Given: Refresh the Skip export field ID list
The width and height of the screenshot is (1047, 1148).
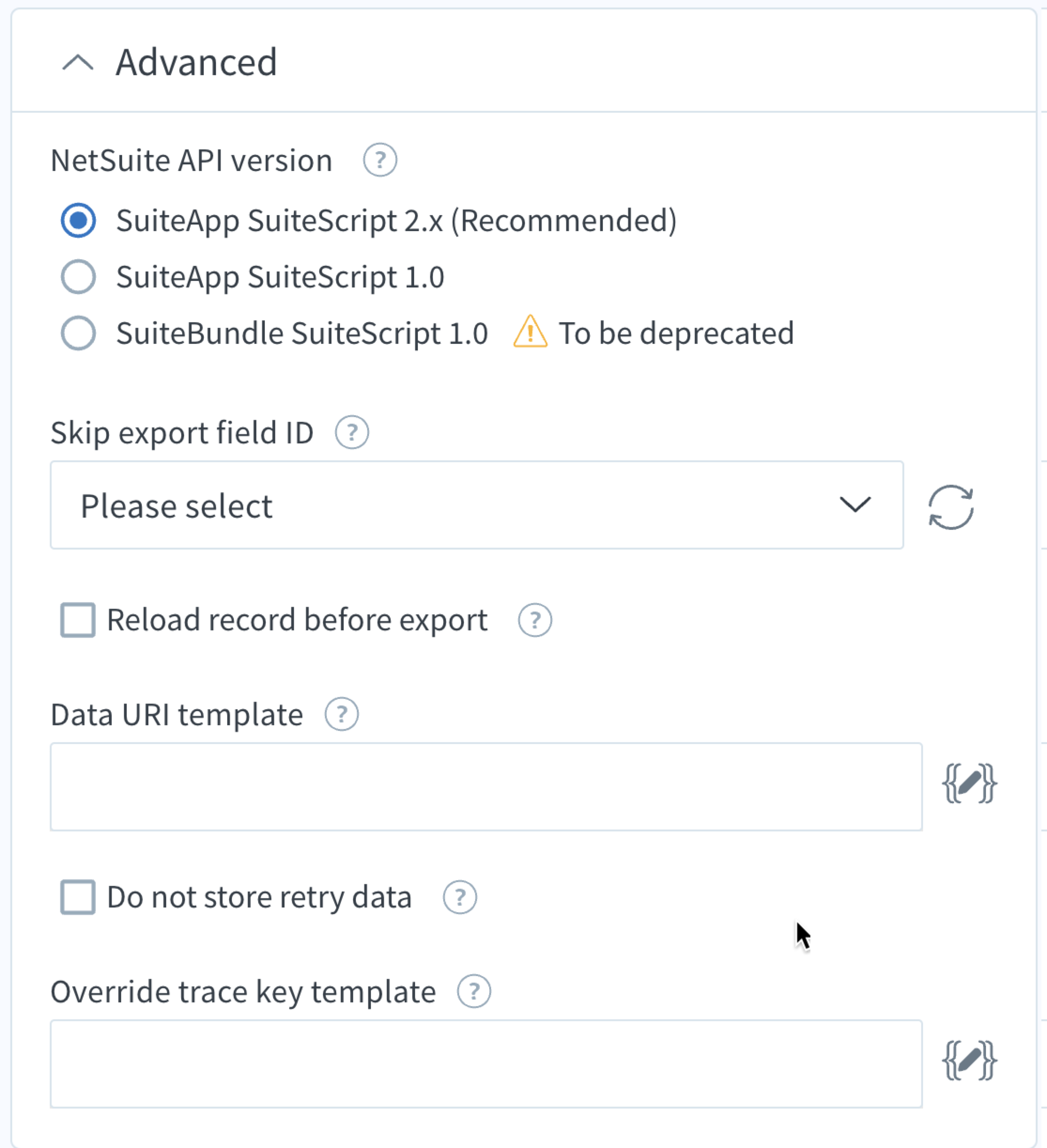Looking at the screenshot, I should click(x=951, y=507).
